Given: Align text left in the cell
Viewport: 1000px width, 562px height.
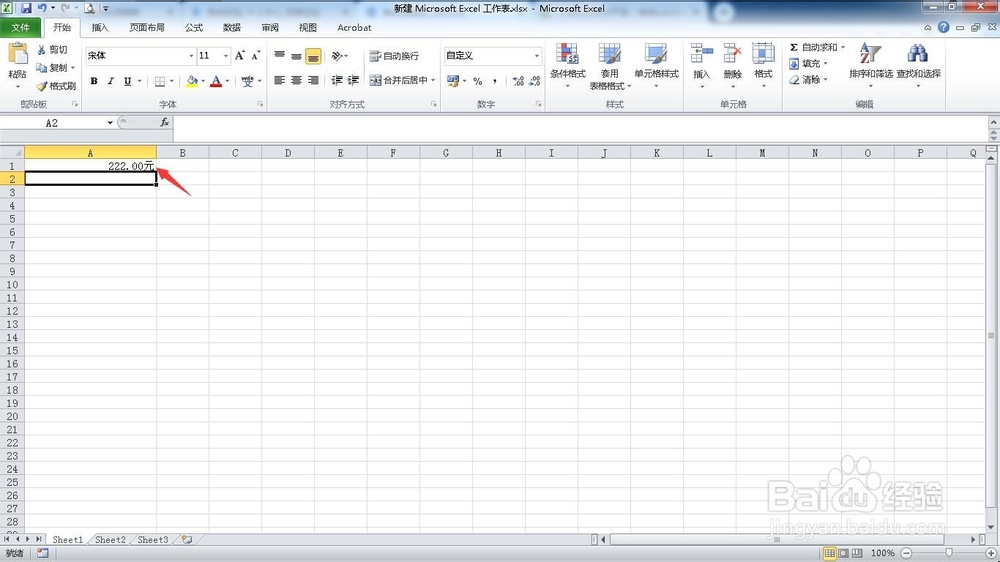Looking at the screenshot, I should tap(279, 80).
